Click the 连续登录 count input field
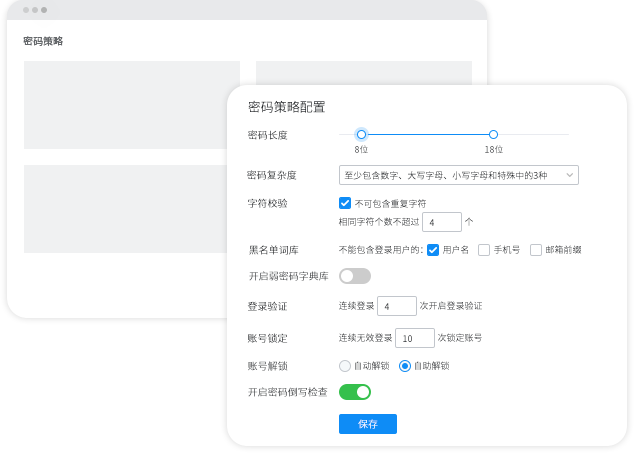634x453 pixels. click(x=397, y=306)
